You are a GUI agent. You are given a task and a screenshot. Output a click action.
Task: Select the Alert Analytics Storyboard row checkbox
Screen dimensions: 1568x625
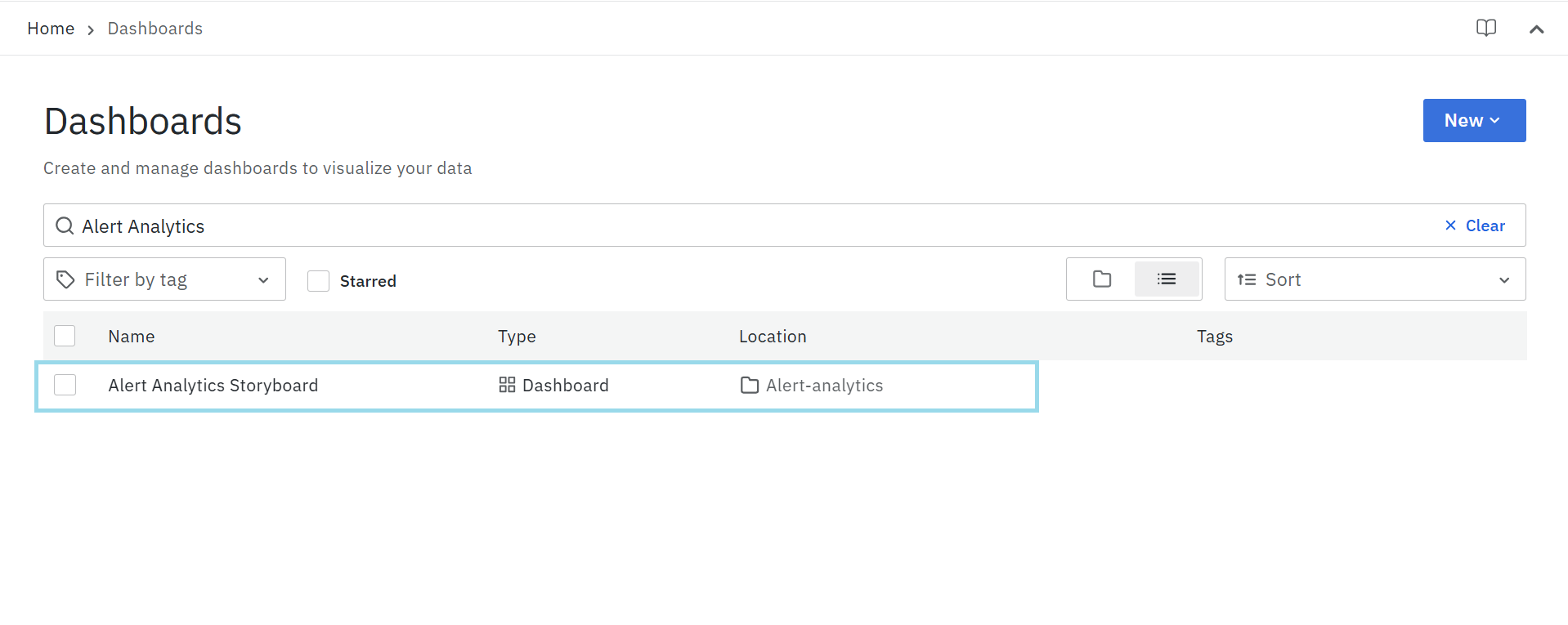click(65, 385)
